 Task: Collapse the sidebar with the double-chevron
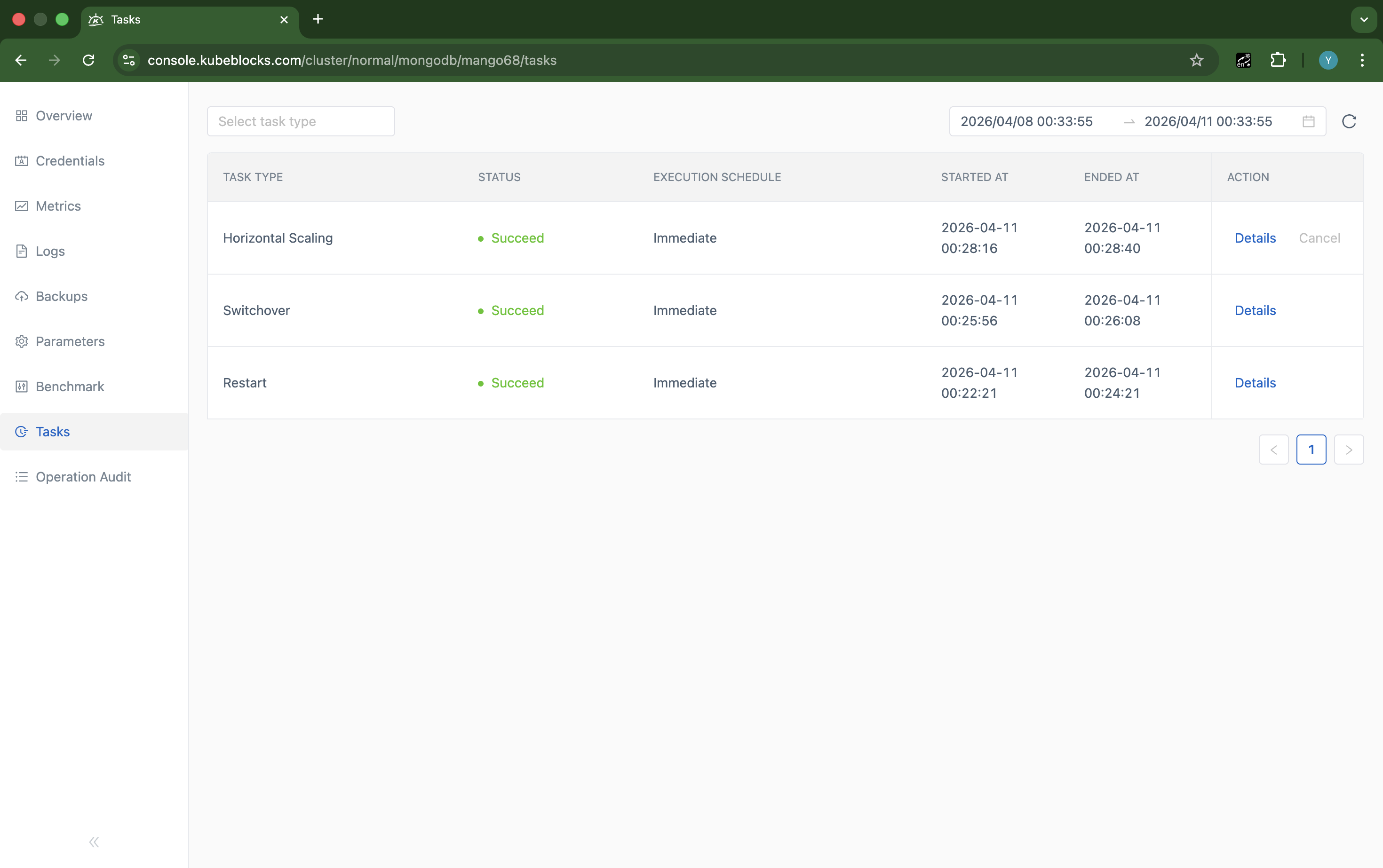[94, 842]
